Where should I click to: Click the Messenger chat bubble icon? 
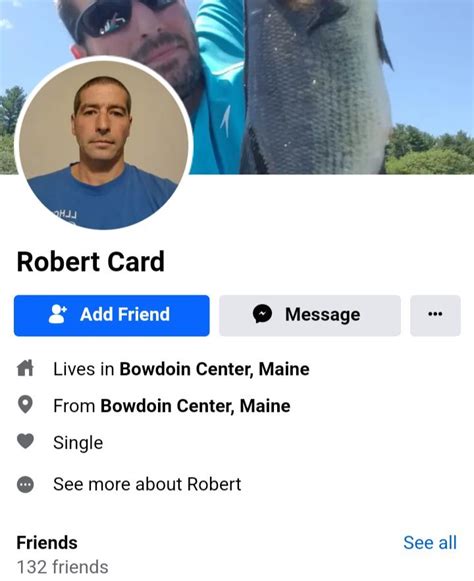pyautogui.click(x=262, y=314)
